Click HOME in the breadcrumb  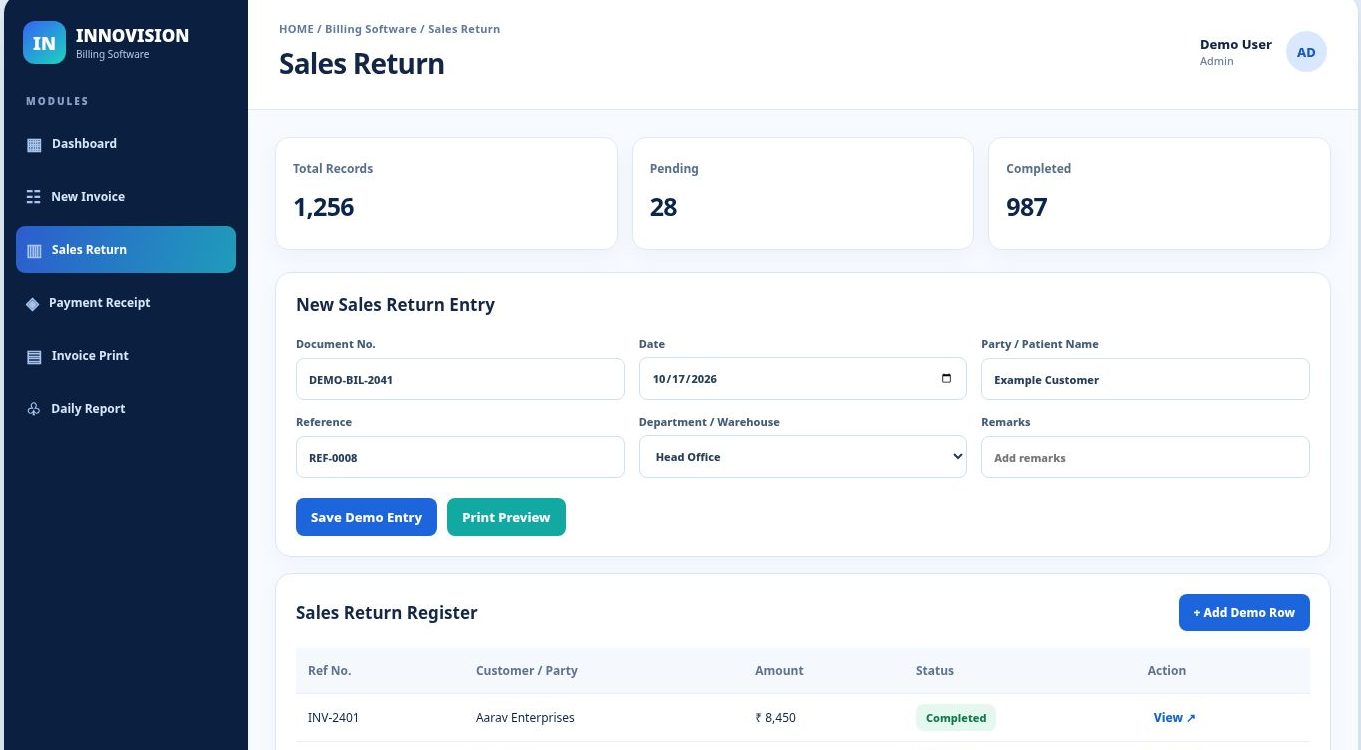click(296, 29)
